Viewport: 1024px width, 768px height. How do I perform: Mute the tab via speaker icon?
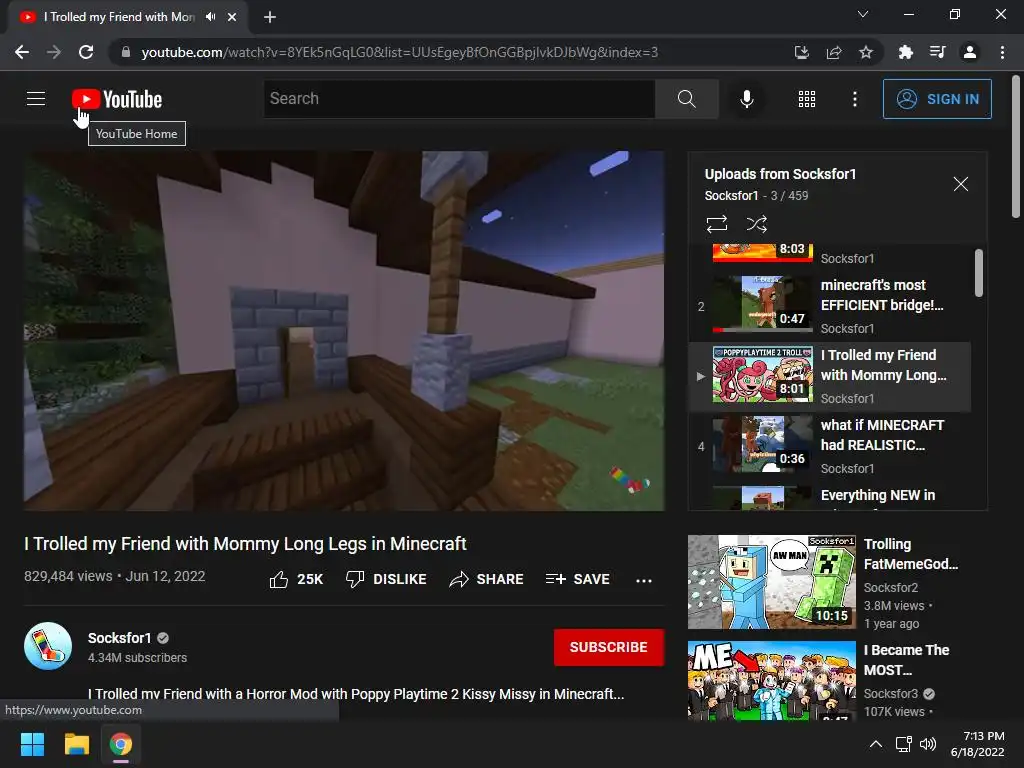click(x=210, y=17)
